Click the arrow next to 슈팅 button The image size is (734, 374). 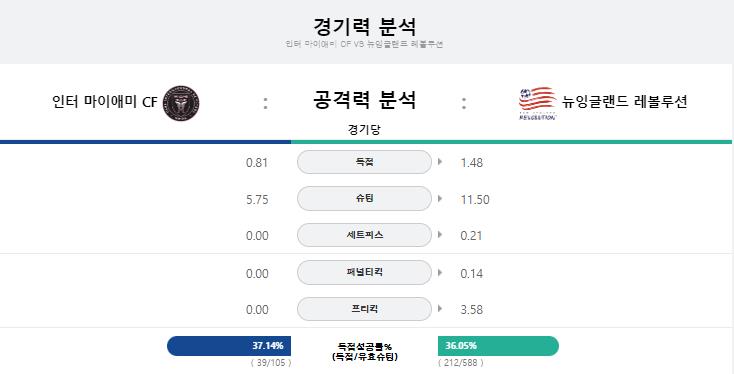(440, 198)
